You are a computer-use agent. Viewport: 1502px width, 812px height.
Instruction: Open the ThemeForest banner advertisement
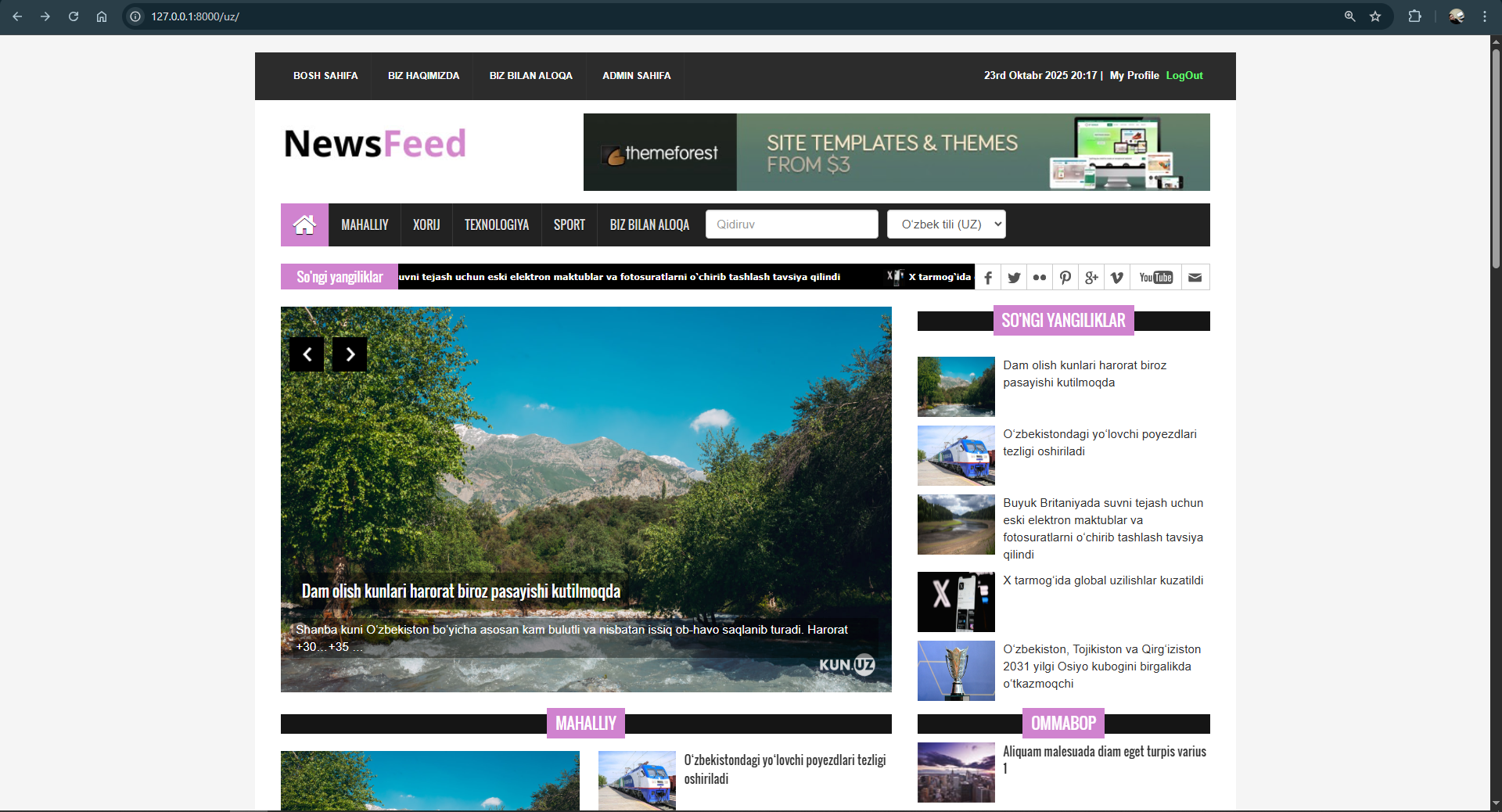(896, 152)
